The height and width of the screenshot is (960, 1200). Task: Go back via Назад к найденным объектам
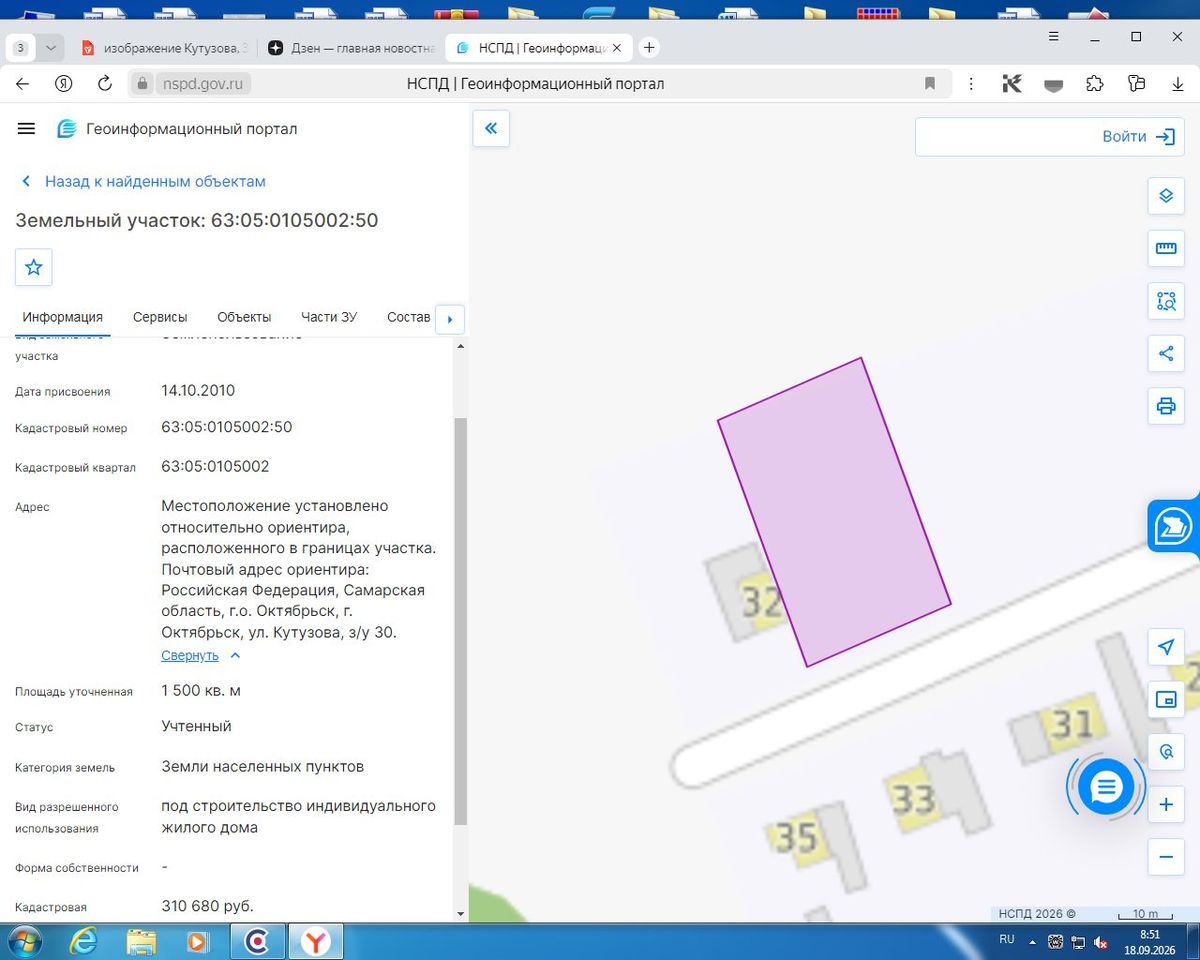click(143, 181)
